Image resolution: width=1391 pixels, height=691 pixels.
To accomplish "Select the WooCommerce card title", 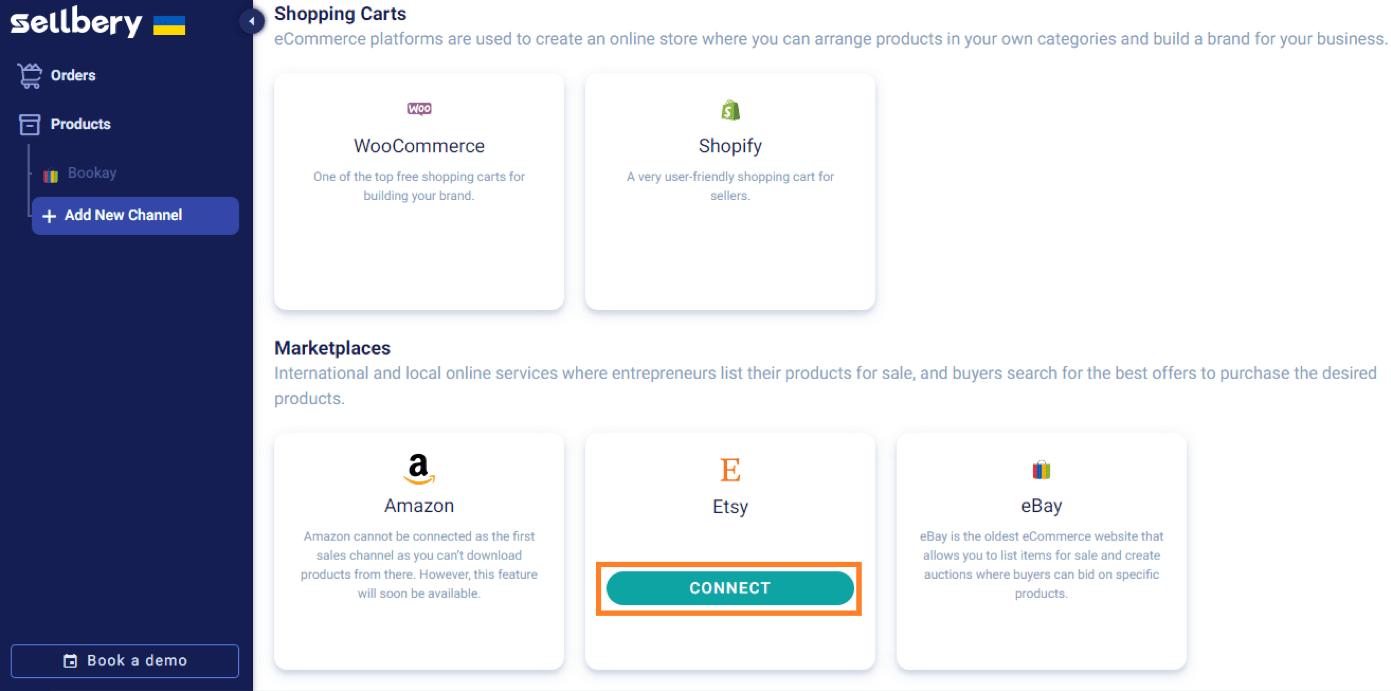I will (419, 146).
